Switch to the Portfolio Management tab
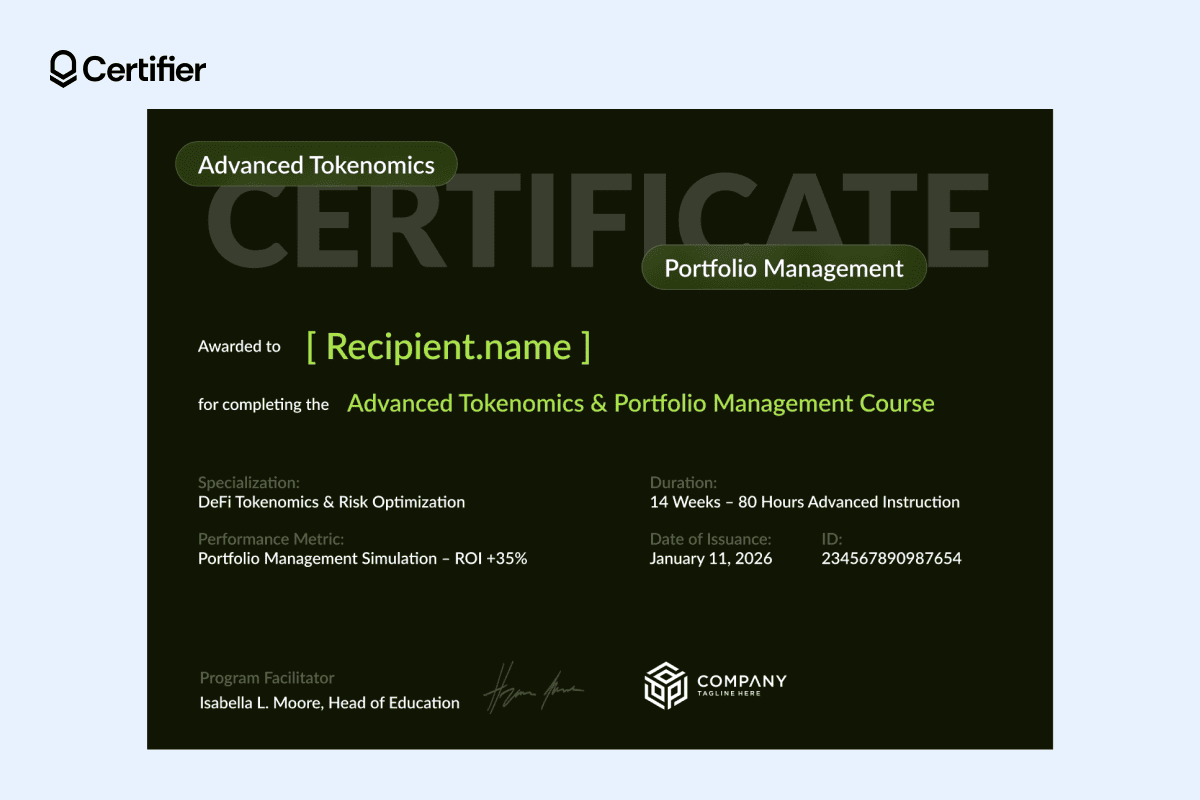The image size is (1200, 800). pos(784,267)
